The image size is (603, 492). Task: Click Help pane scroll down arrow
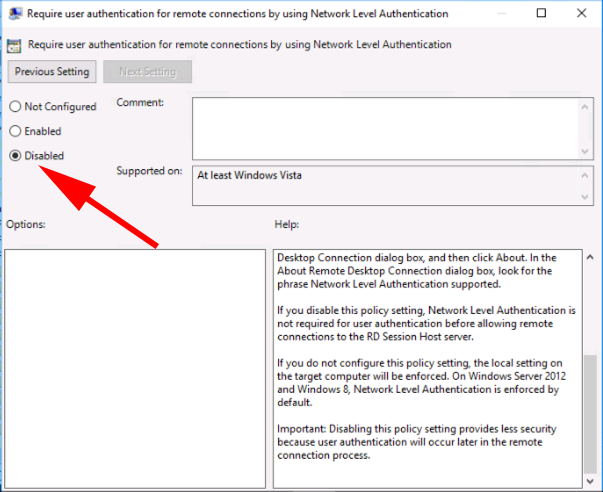[x=590, y=481]
